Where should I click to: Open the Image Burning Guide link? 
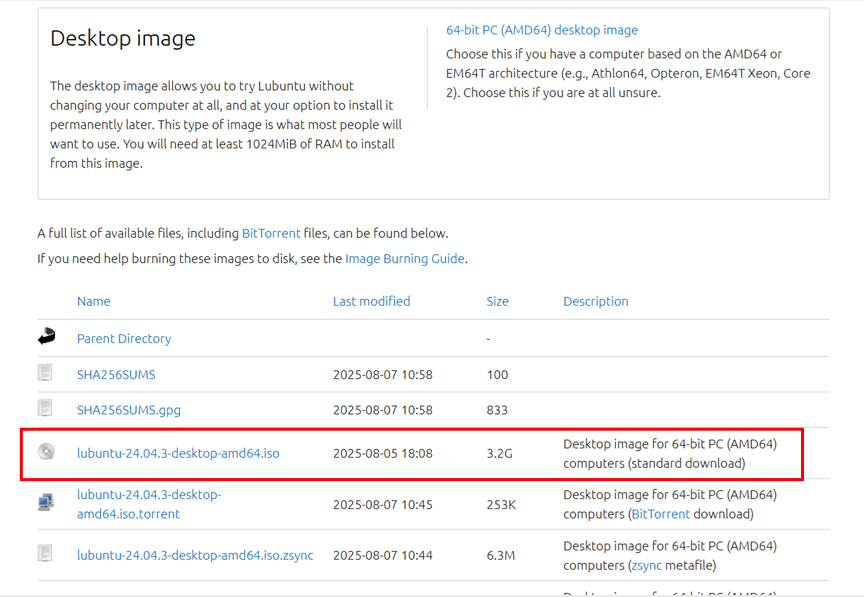pyautogui.click(x=404, y=259)
